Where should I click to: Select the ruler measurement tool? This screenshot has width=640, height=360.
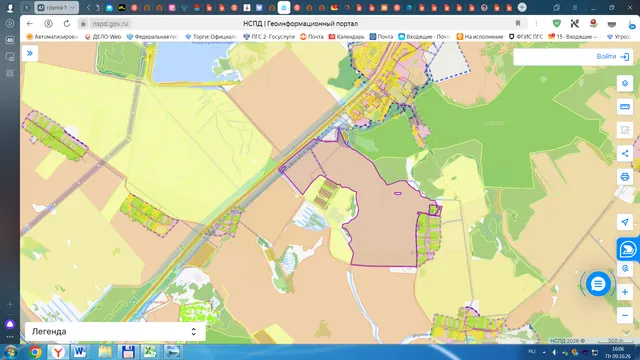624,107
